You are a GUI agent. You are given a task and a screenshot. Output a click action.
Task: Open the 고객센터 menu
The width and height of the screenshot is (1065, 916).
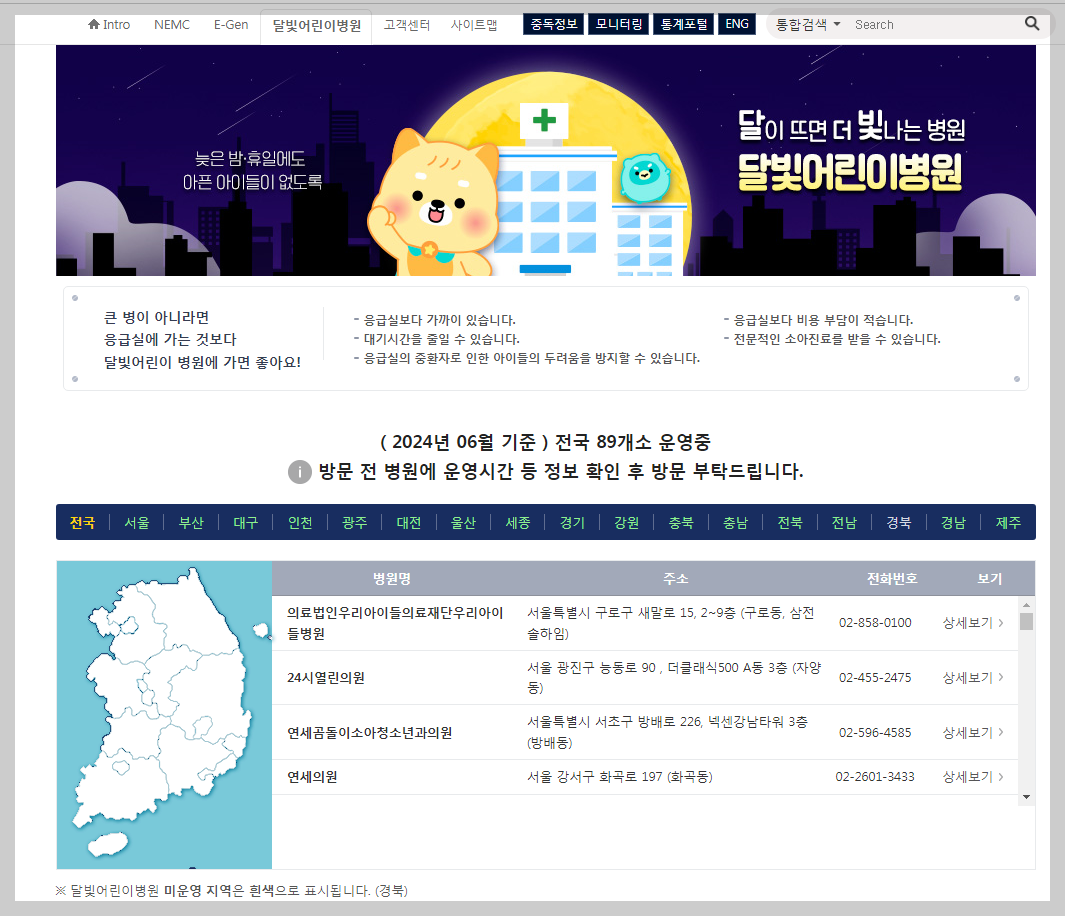[407, 24]
